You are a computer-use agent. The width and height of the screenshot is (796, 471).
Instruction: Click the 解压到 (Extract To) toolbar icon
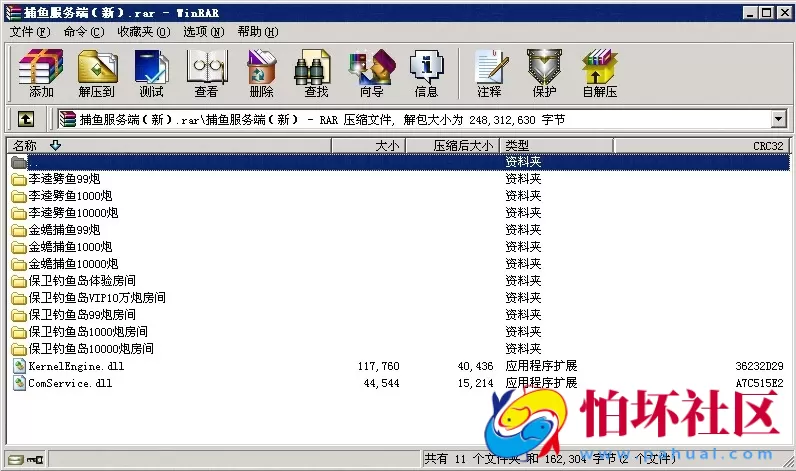click(97, 66)
